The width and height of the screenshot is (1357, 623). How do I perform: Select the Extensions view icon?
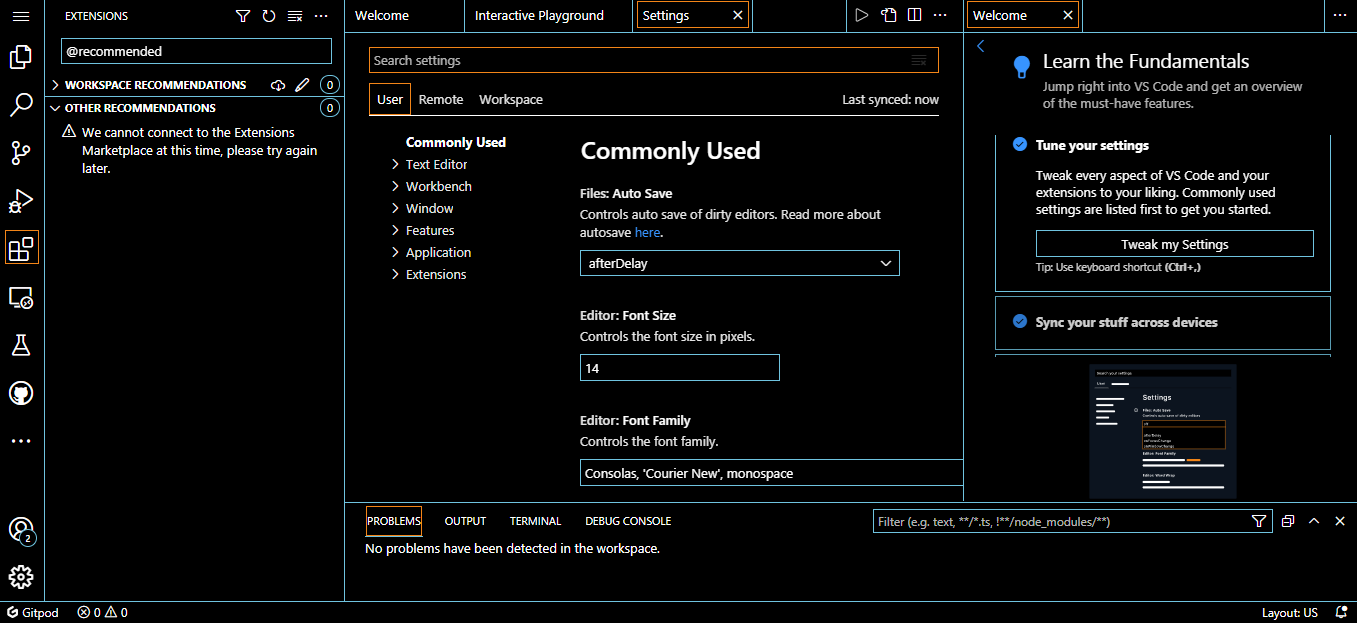click(22, 247)
